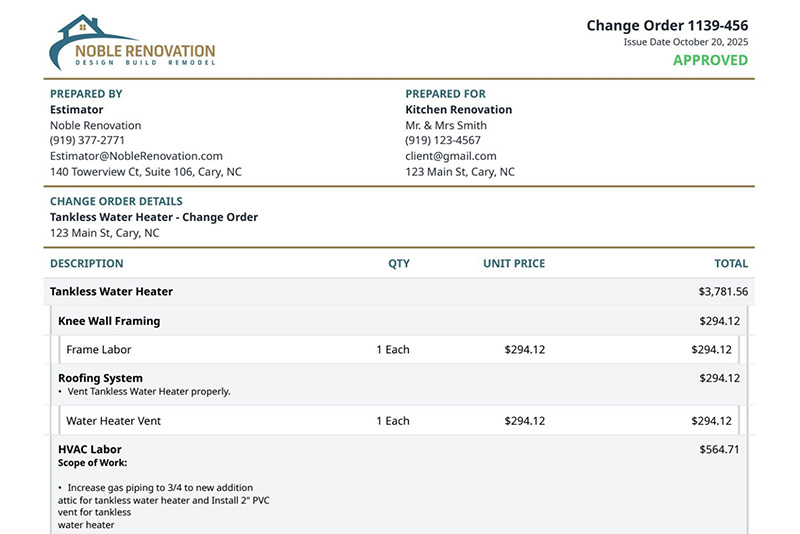Click the UNIT PRICE column header

[x=514, y=264]
